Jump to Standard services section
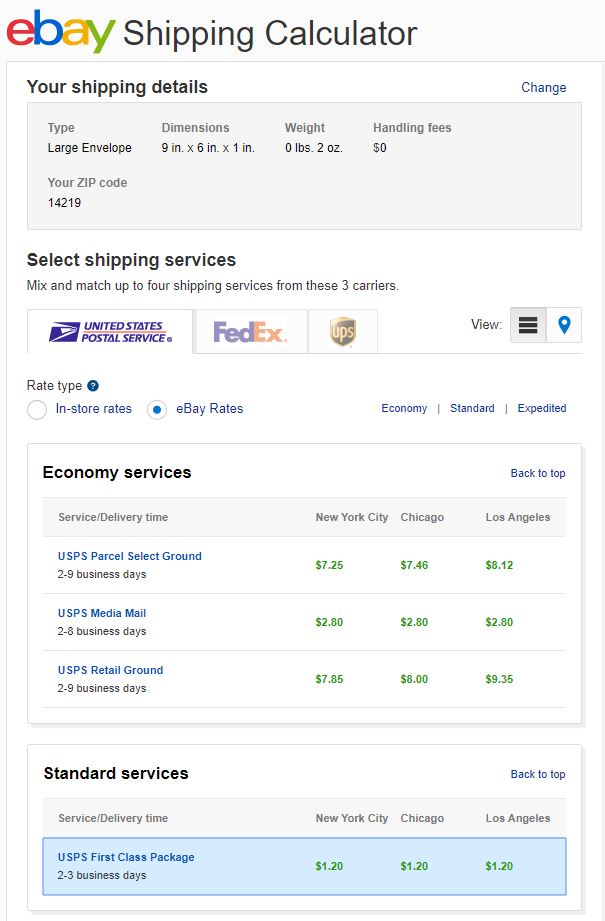 (472, 408)
